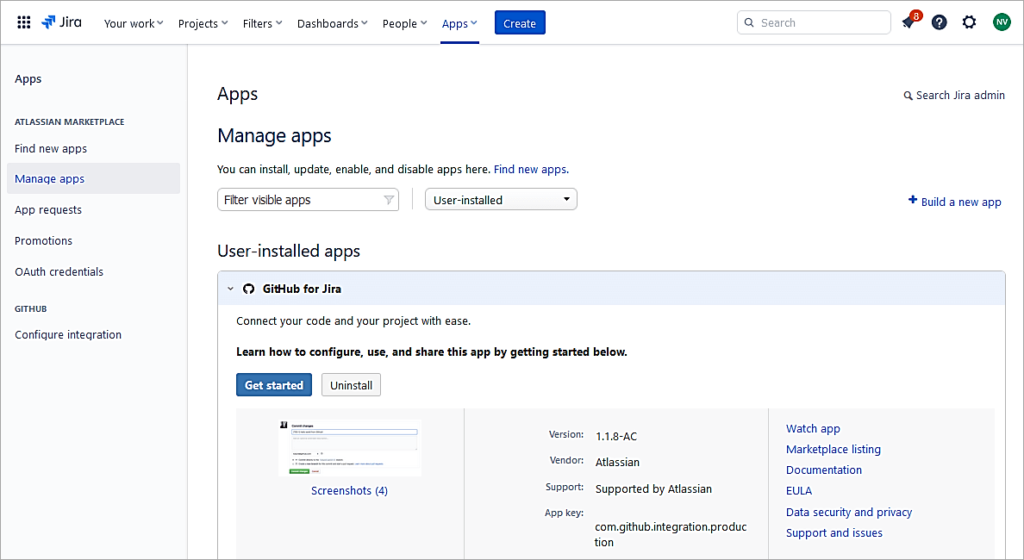Viewport: 1024px width, 560px height.
Task: Click the Search Jira admin magnifier icon
Action: [x=908, y=96]
